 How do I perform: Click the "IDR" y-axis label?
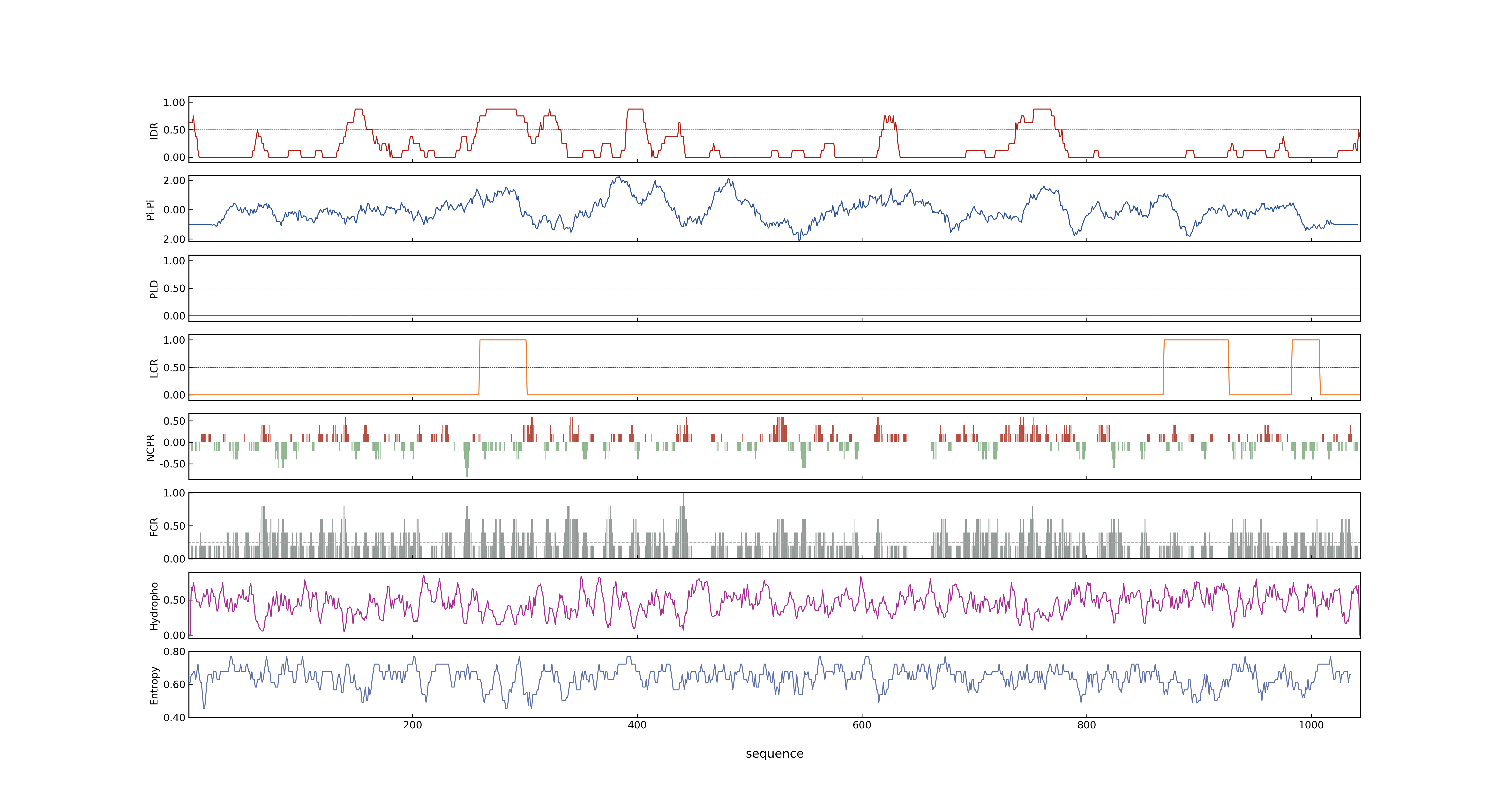154,130
